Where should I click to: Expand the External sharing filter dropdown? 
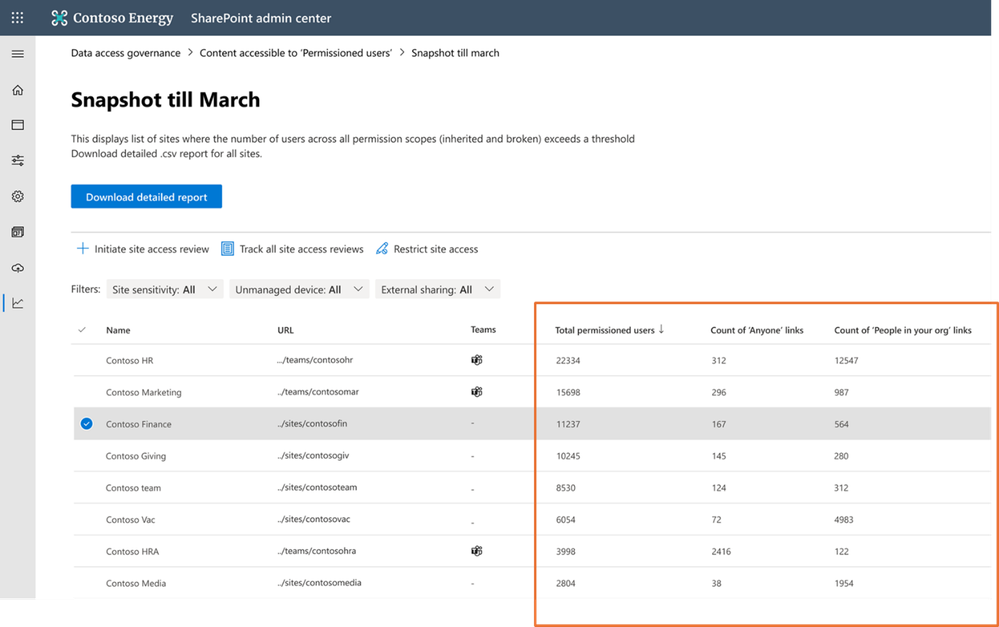pyautogui.click(x=437, y=290)
